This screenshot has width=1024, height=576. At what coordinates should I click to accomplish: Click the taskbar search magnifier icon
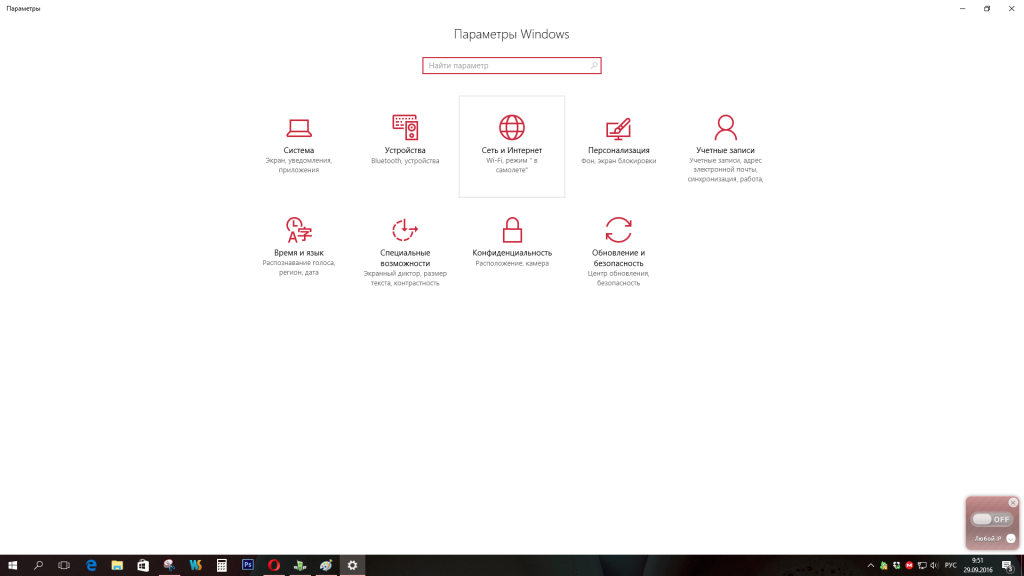(39, 566)
